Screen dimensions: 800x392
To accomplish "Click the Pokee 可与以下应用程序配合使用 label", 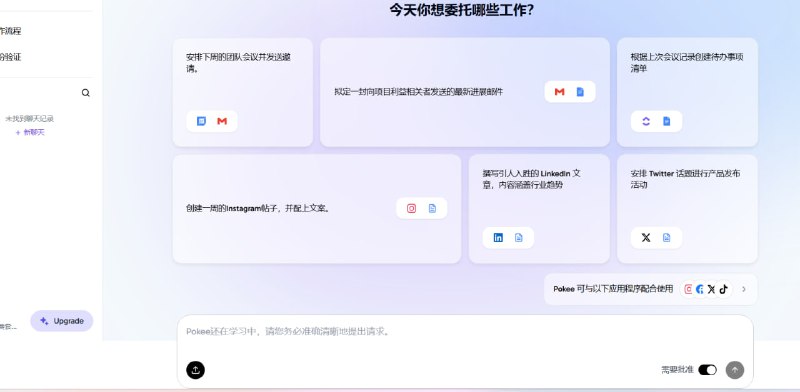I will tap(613, 289).
